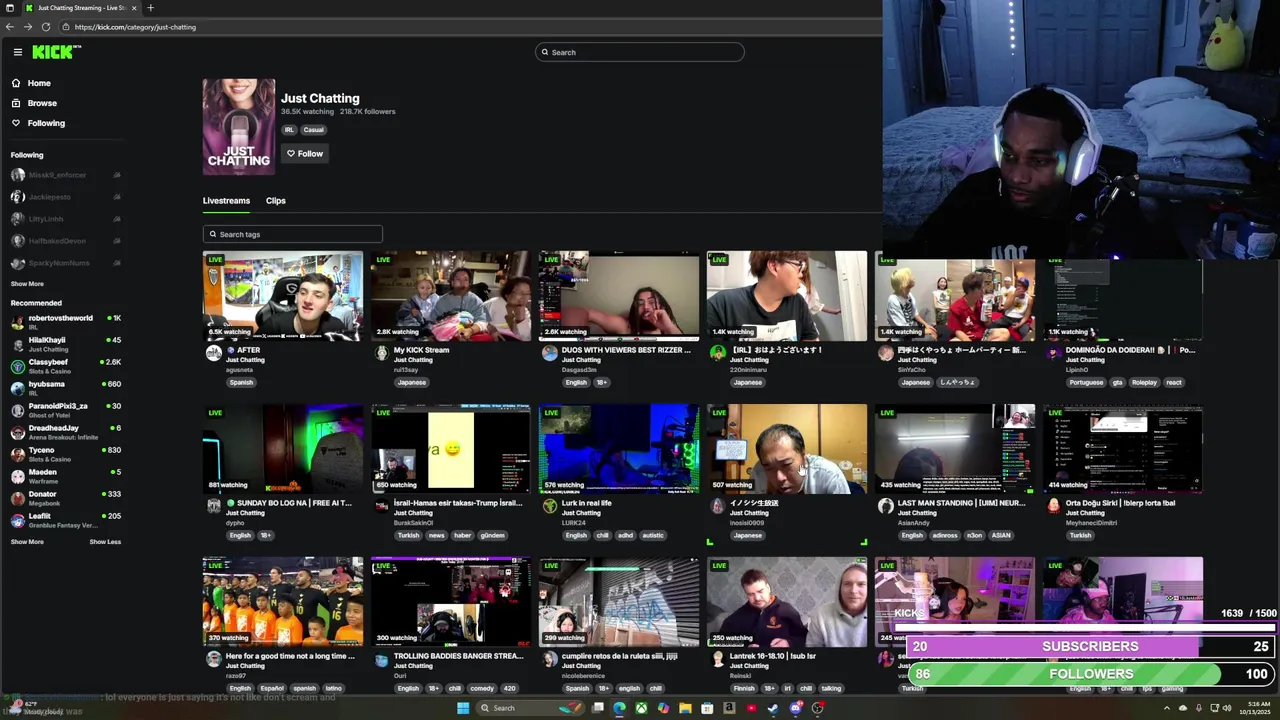The image size is (1280, 720).
Task: Open Xbox app from taskbar
Action: 641,708
